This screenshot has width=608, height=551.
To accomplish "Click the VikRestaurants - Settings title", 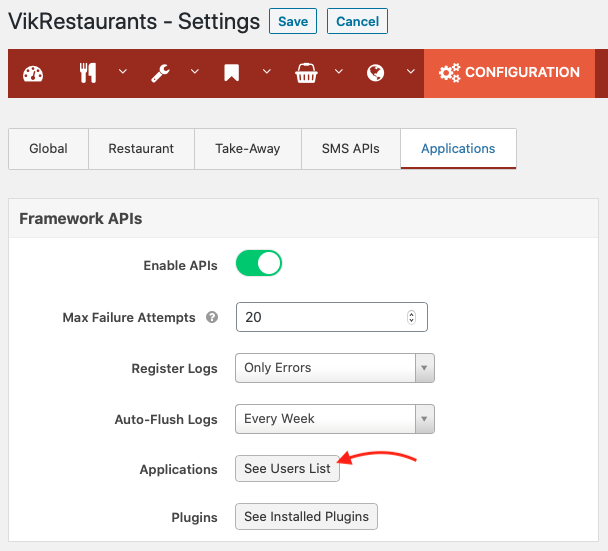I will point(134,21).
